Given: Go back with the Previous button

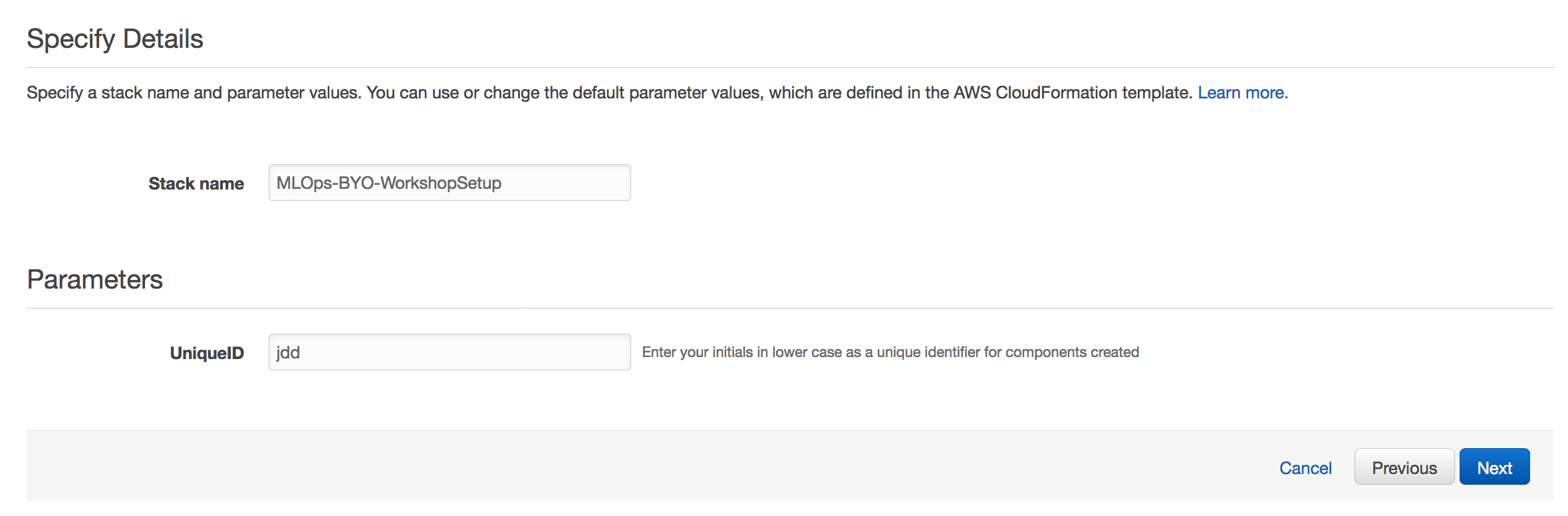Looking at the screenshot, I should click(1404, 467).
